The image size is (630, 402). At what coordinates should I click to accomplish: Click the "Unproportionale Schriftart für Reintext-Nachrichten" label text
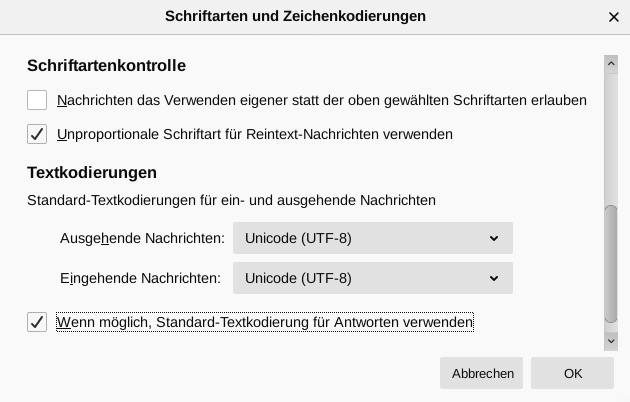coord(255,134)
